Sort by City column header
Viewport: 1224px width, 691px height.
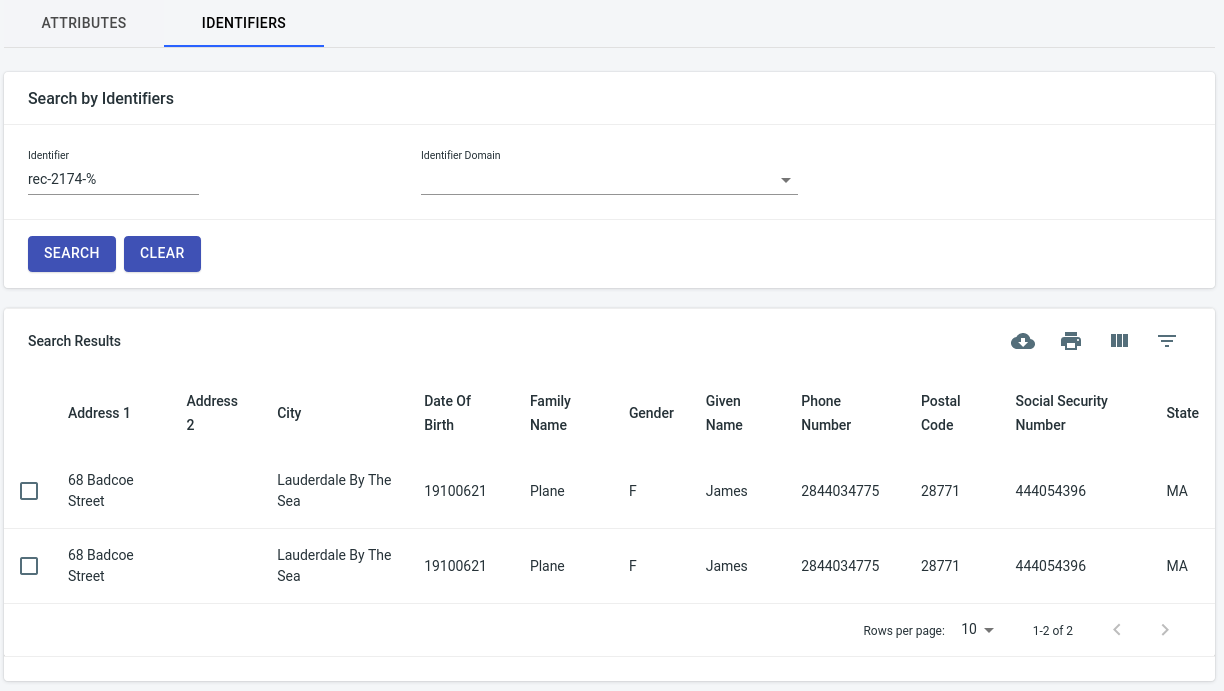289,413
